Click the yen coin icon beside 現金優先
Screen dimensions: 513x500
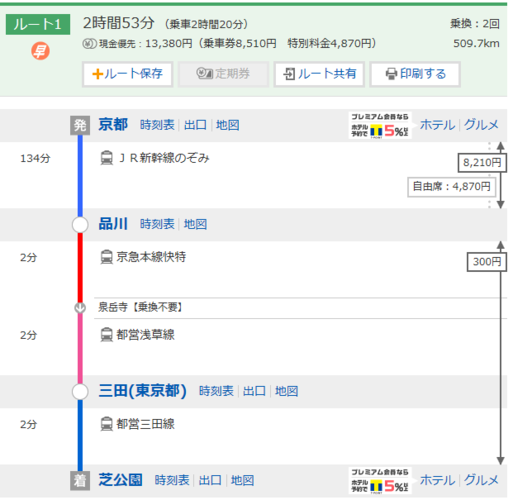(89, 44)
